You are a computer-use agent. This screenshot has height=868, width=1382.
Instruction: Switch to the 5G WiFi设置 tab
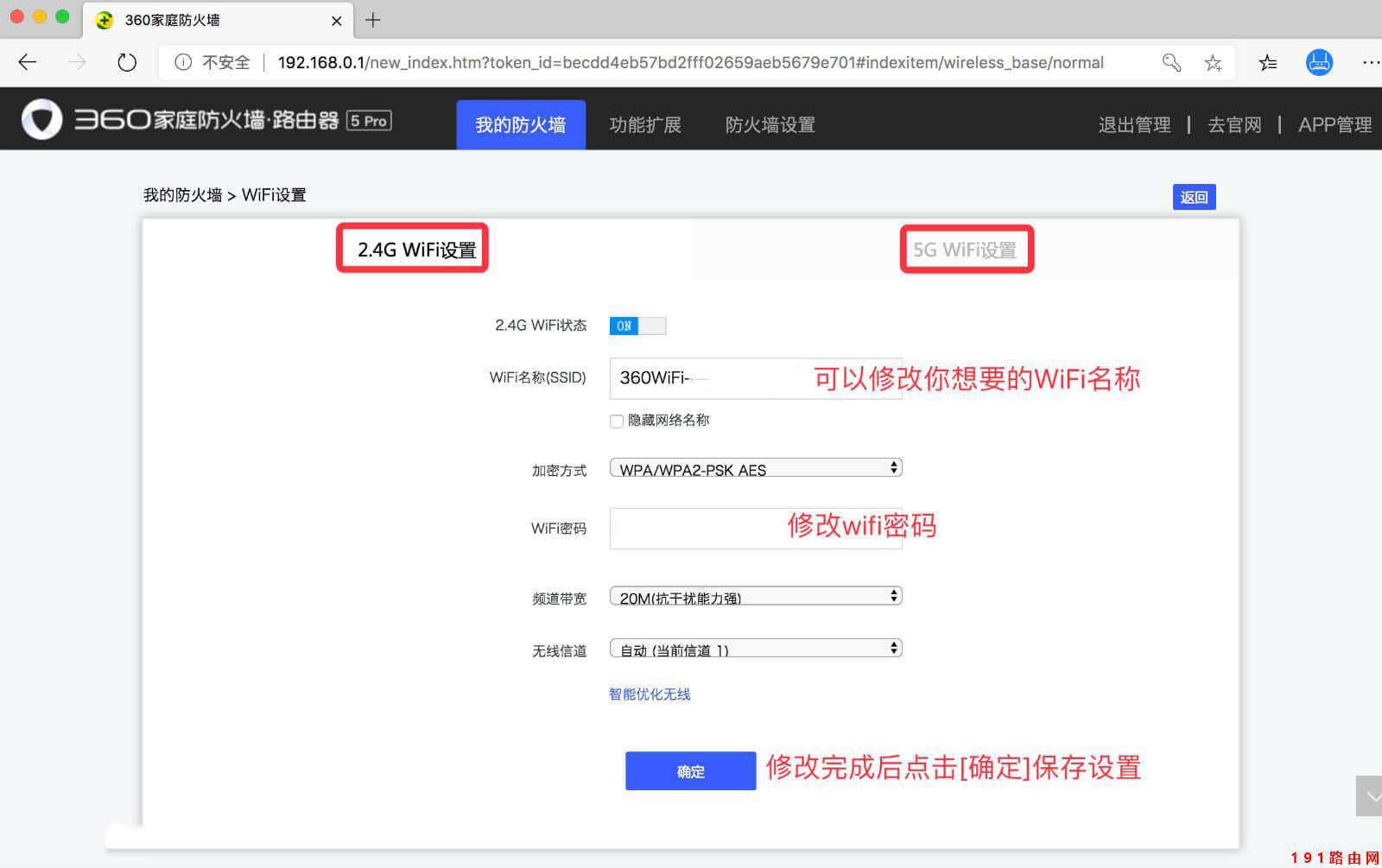[966, 250]
